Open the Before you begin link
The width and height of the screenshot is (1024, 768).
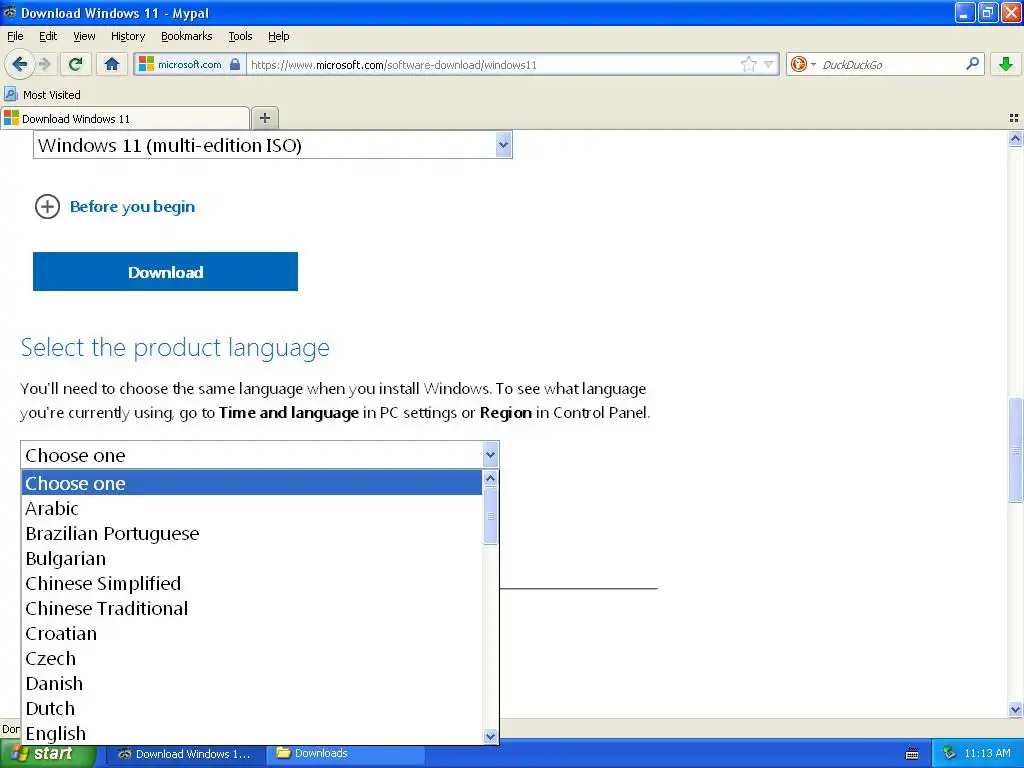pyautogui.click(x=132, y=206)
